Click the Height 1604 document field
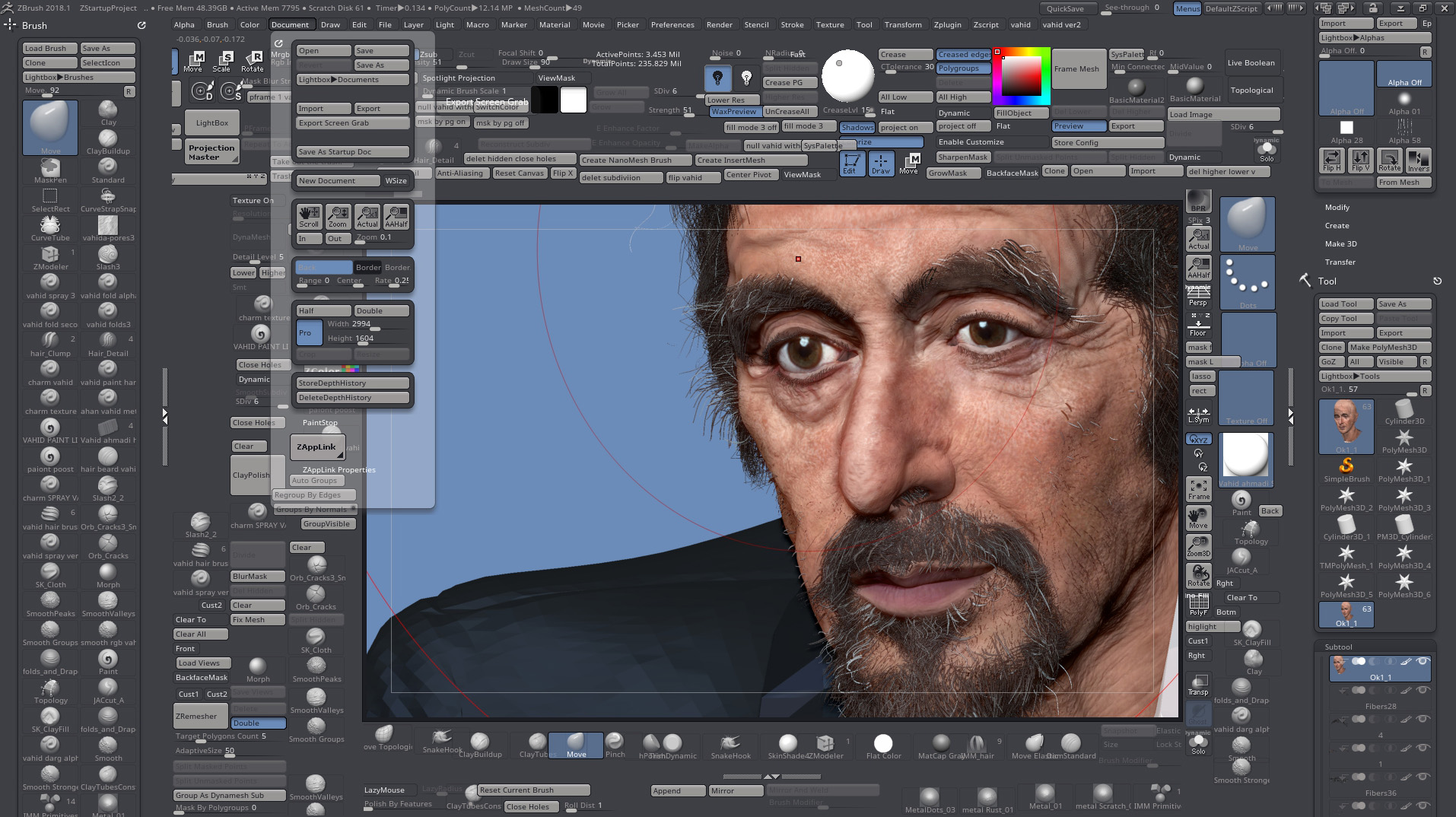The height and width of the screenshot is (817, 1456). pos(367,339)
